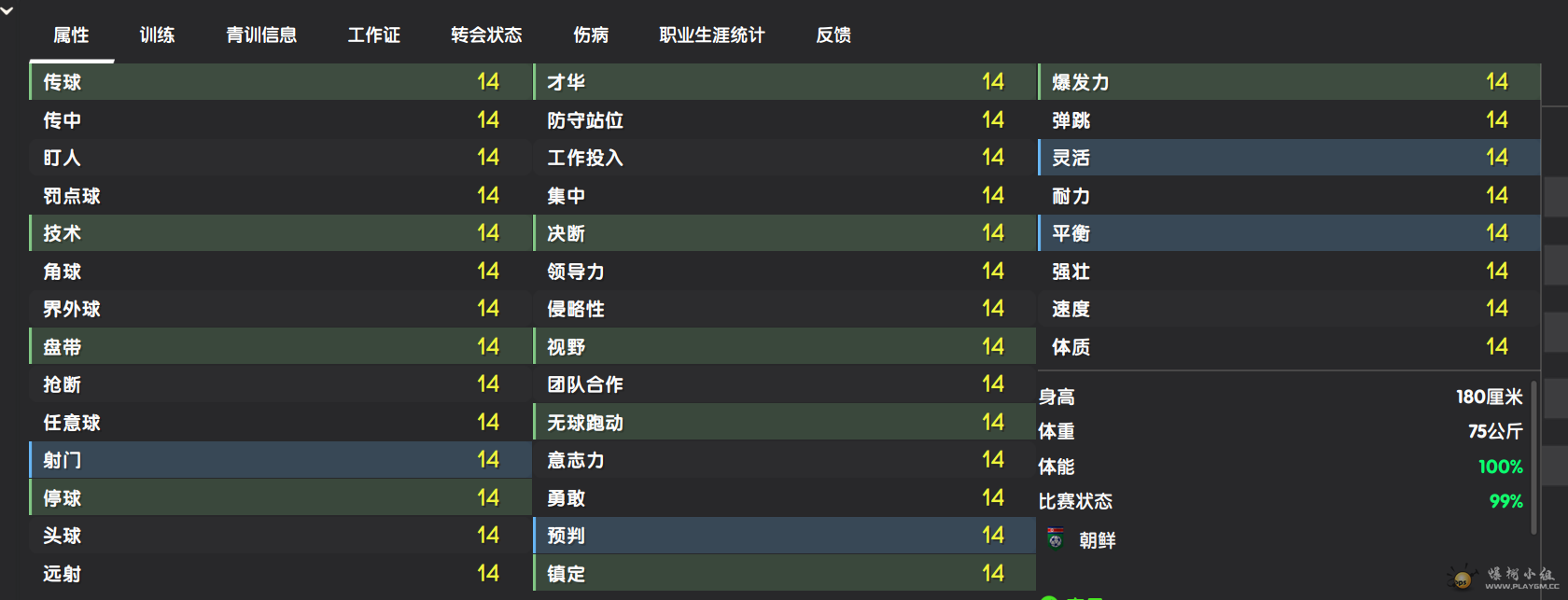Image resolution: width=1568 pixels, height=600 pixels.
Task: Click the 朝鲜 nationality link
Action: pyautogui.click(x=1097, y=540)
